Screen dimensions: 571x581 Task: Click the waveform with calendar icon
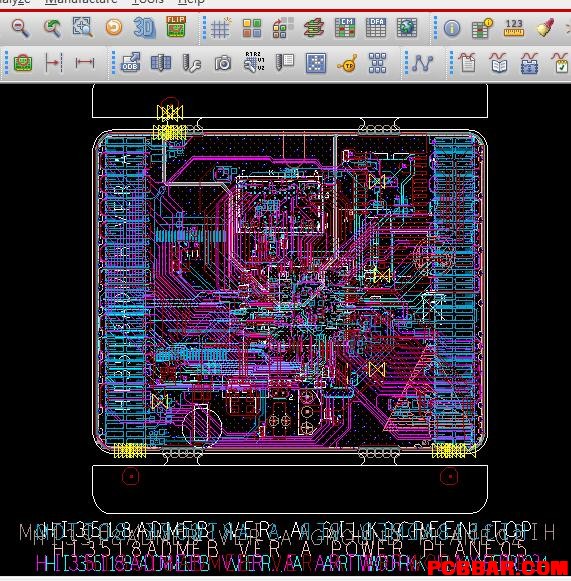click(x=529, y=63)
